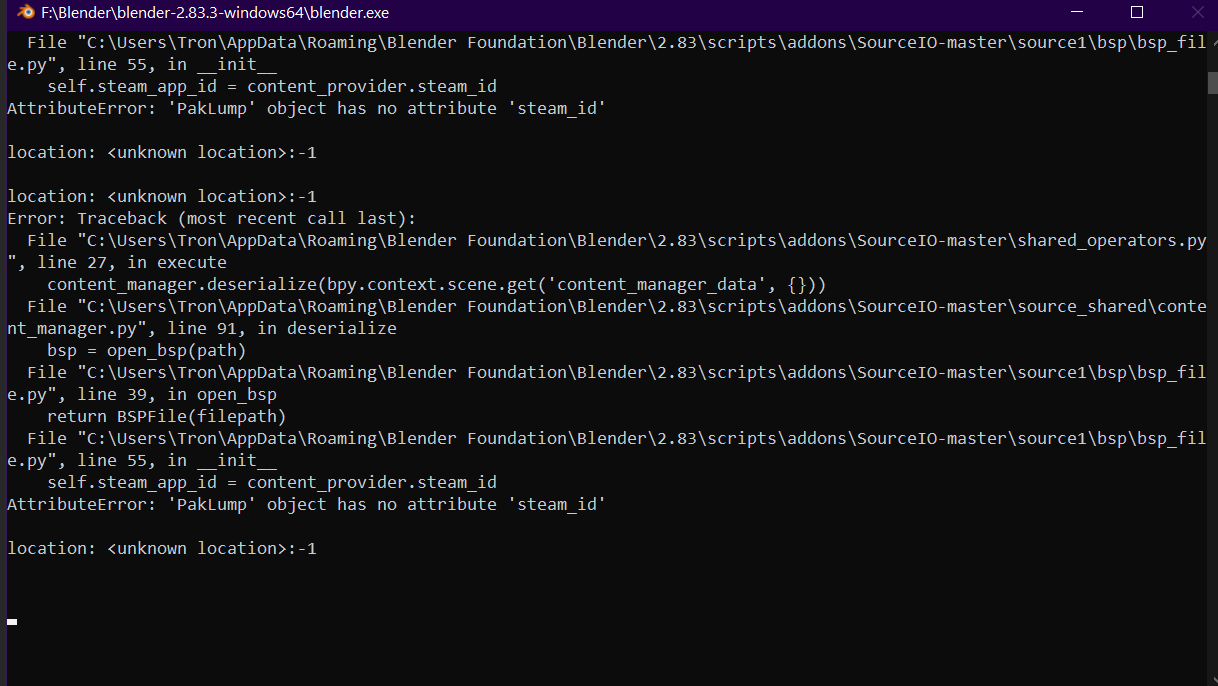This screenshot has width=1218, height=686.
Task: Select the AttributeError message line
Action: coord(306,504)
